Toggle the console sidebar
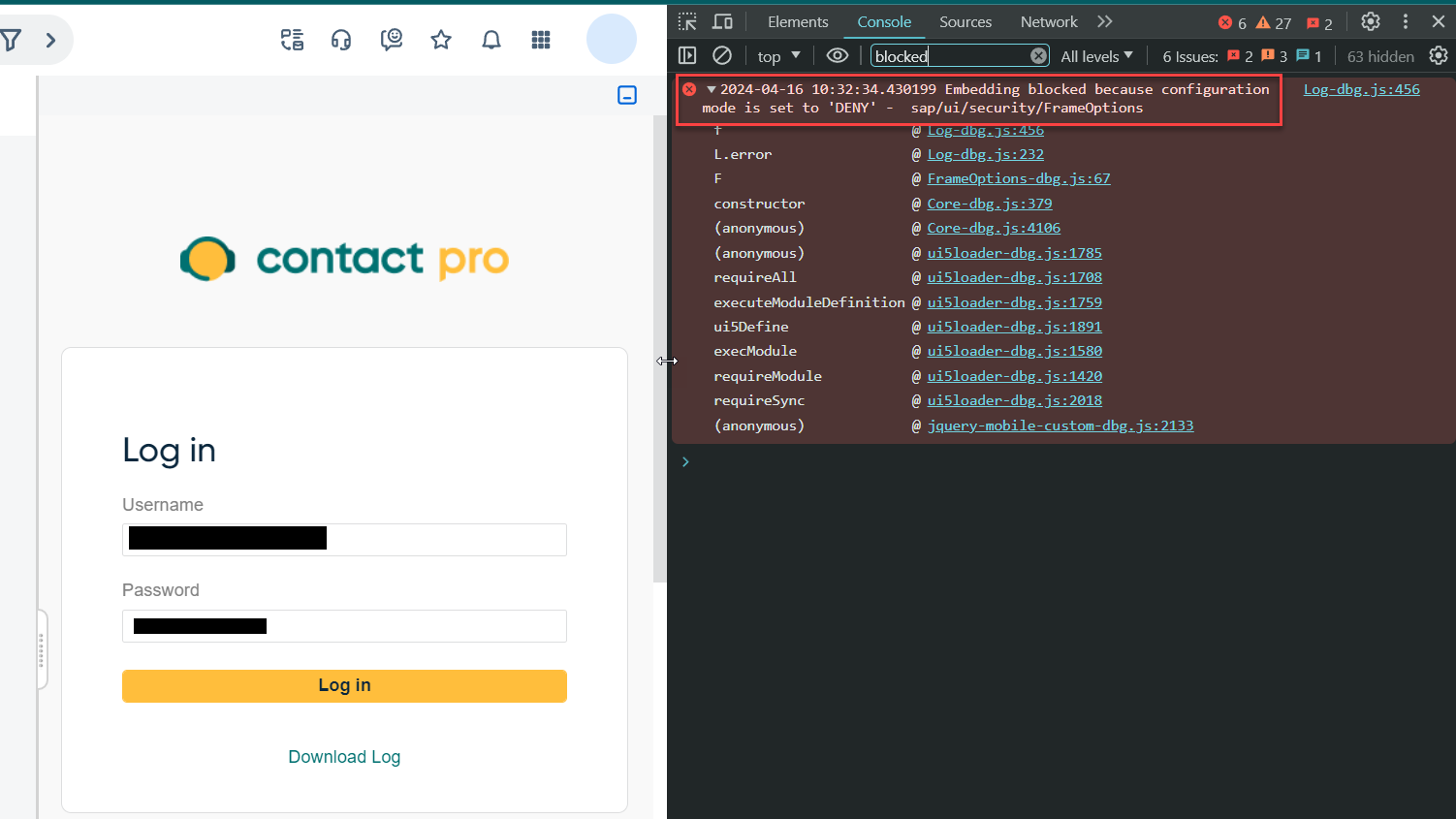1456x819 pixels. pos(687,56)
